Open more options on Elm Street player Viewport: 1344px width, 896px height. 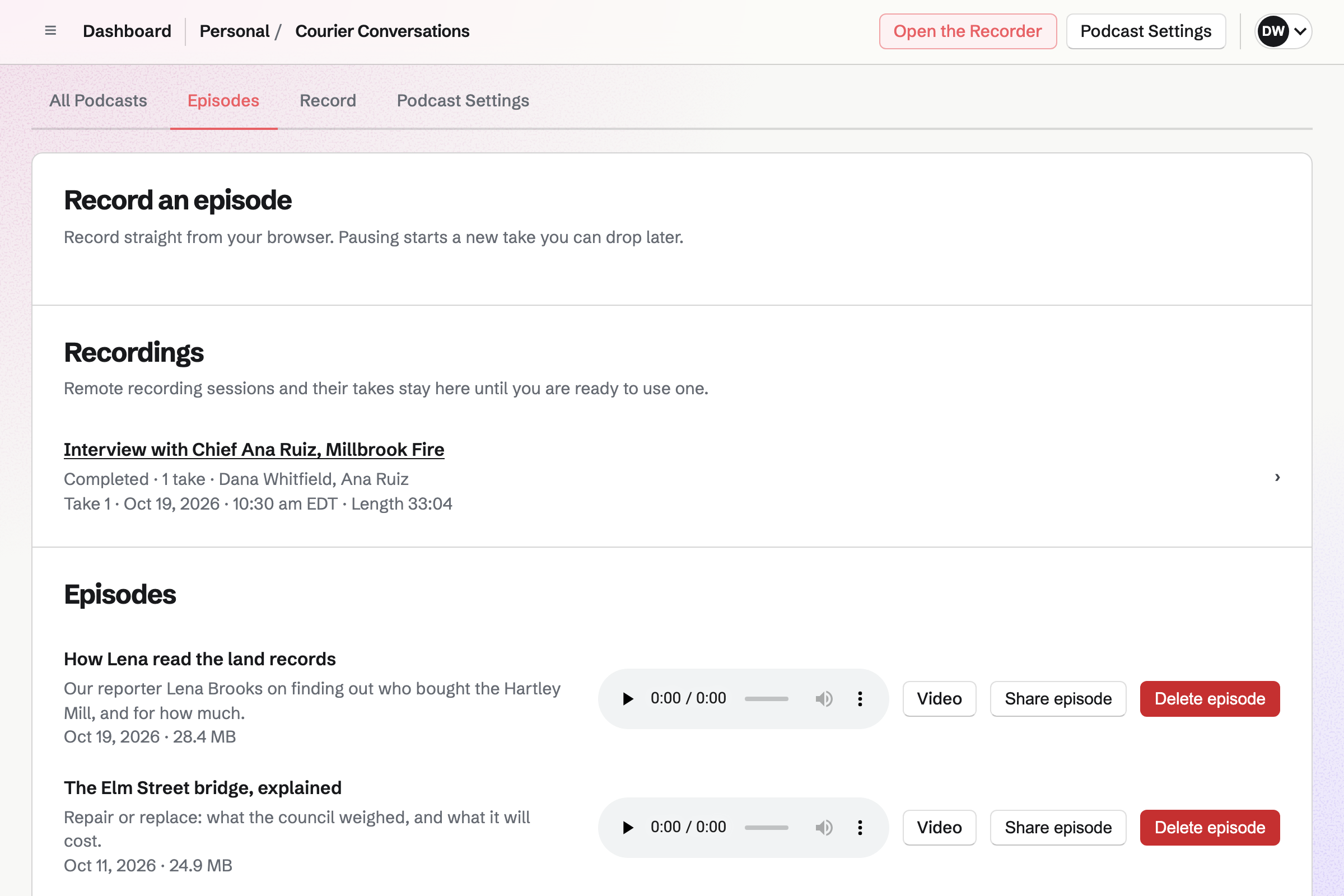860,828
